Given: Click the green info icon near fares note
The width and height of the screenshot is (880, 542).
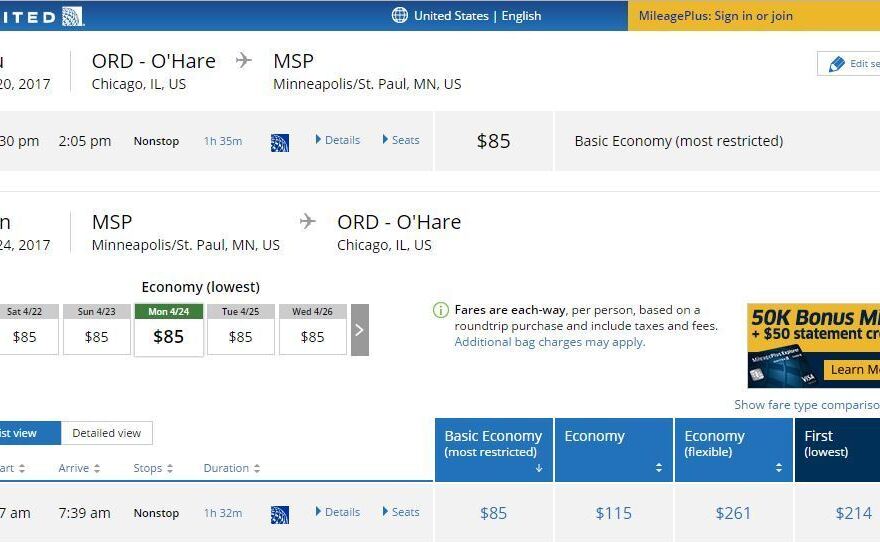Looking at the screenshot, I should (441, 310).
